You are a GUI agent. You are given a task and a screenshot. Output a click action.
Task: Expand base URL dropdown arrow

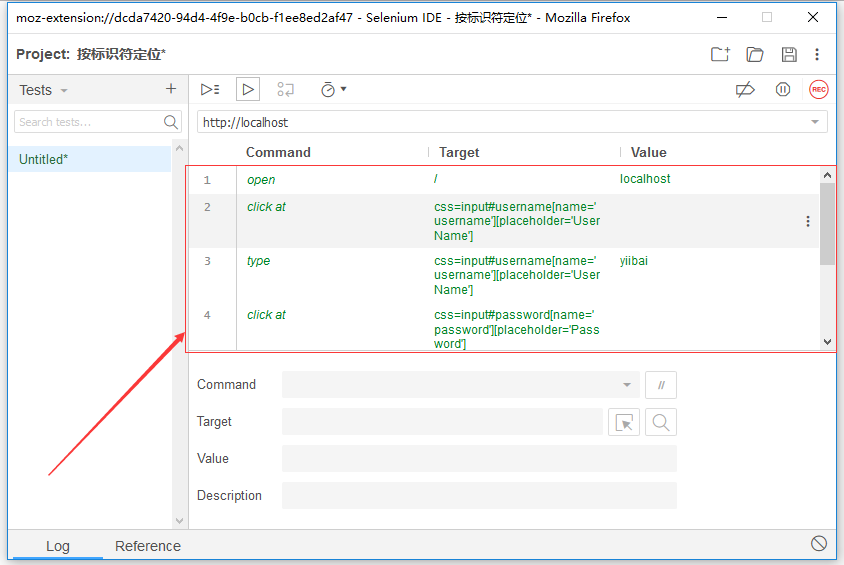click(x=815, y=122)
